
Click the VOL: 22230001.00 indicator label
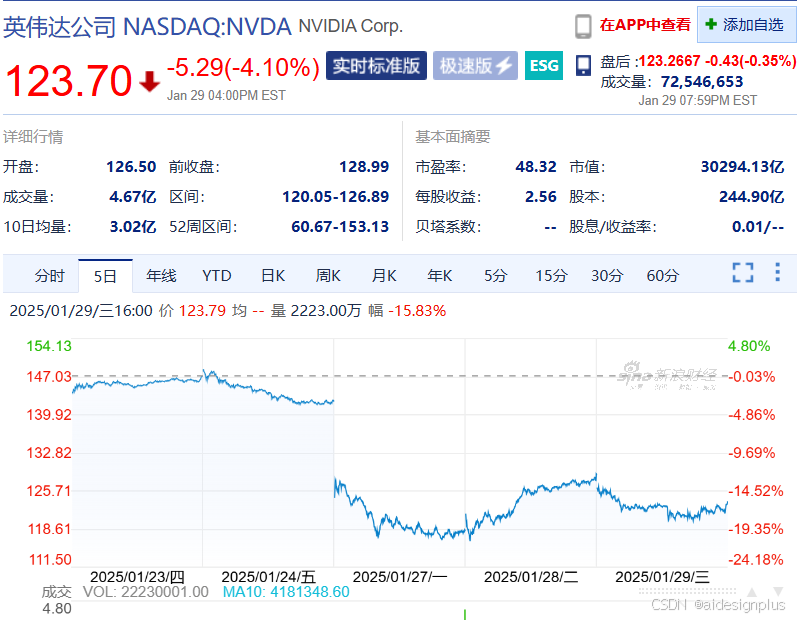[146, 592]
